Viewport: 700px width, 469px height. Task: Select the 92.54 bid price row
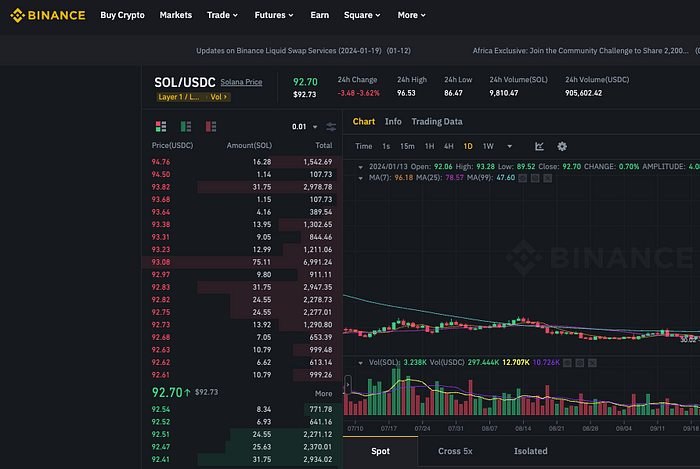click(242, 409)
